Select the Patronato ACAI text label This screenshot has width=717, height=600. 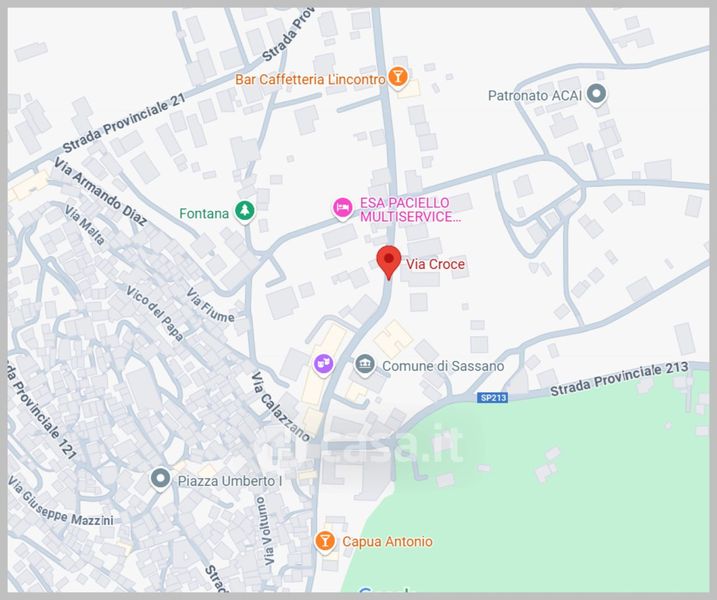[535, 96]
